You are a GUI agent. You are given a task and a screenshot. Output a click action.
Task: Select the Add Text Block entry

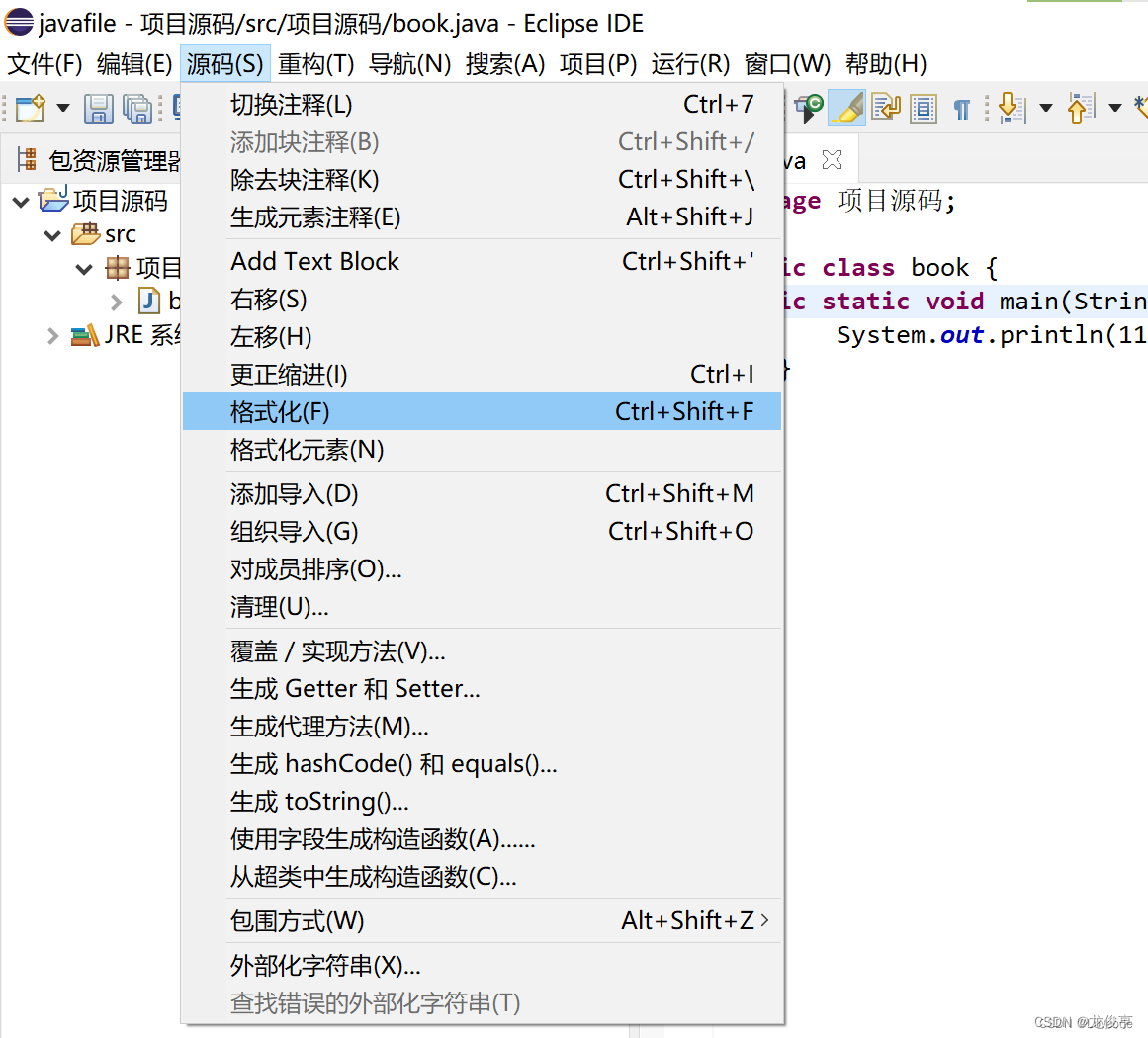click(x=314, y=261)
